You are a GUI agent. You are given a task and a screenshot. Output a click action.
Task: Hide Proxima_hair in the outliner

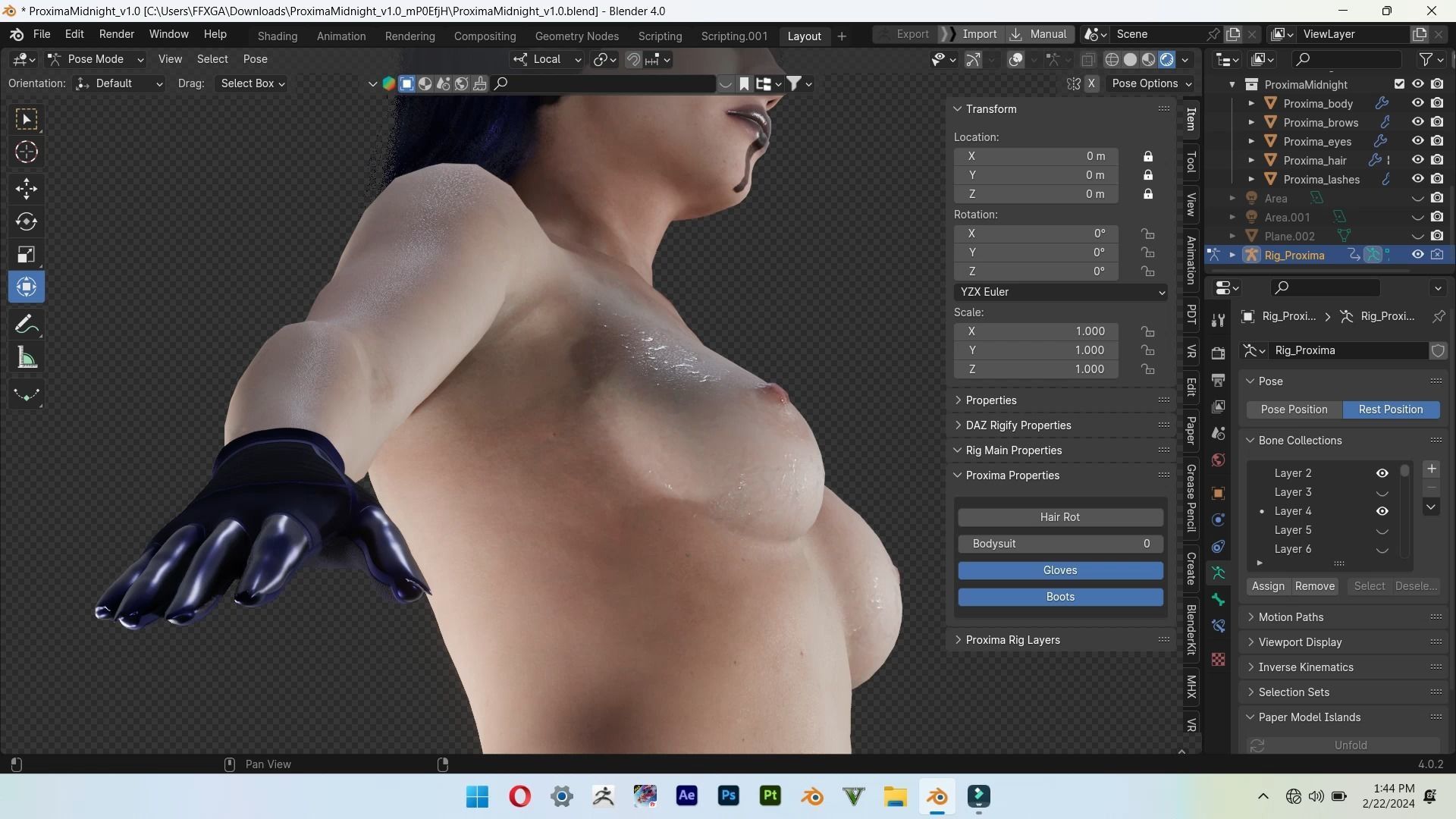pos(1417,160)
